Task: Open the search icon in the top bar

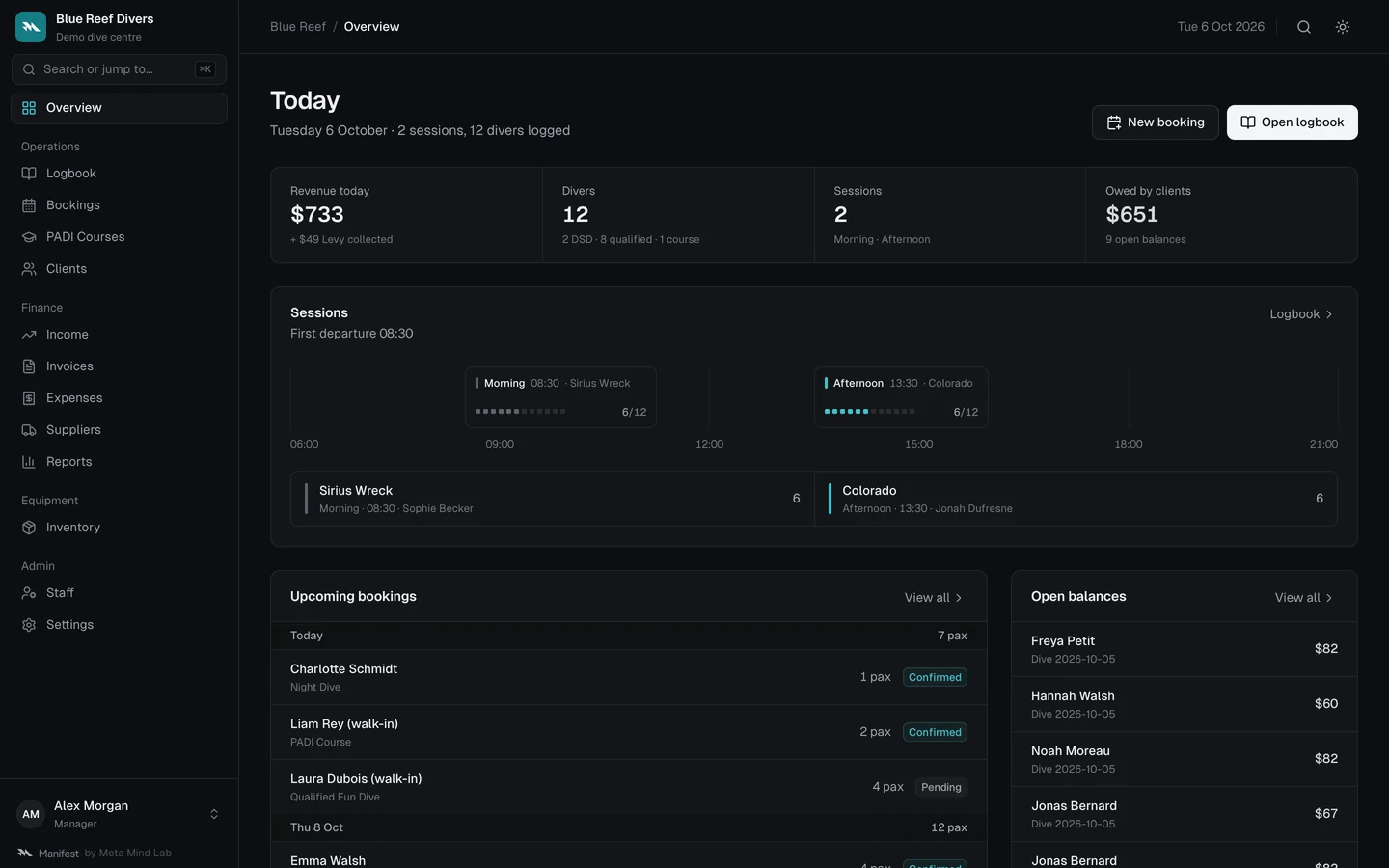Action: pyautogui.click(x=1304, y=27)
